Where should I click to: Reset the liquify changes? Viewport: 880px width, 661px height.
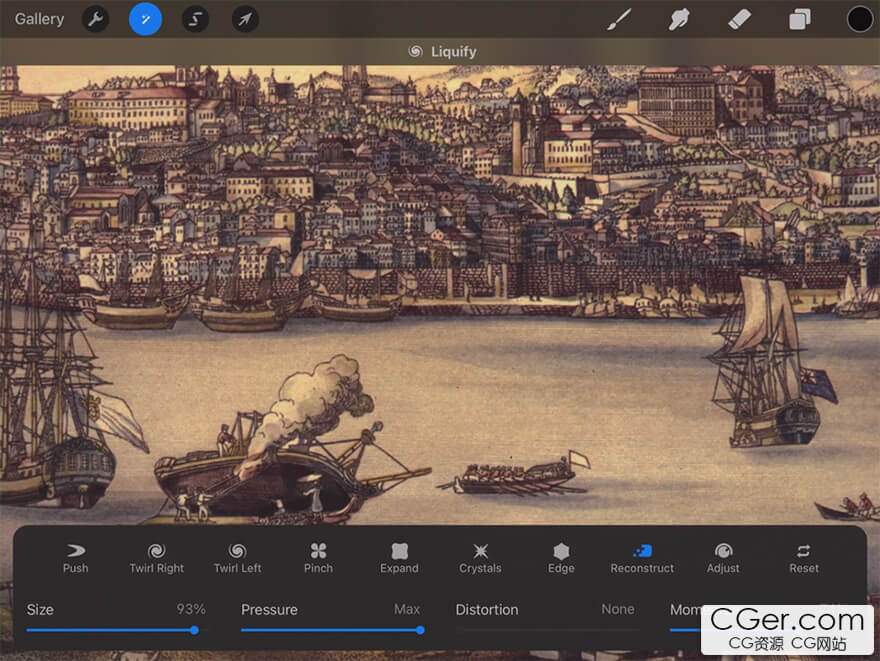804,558
